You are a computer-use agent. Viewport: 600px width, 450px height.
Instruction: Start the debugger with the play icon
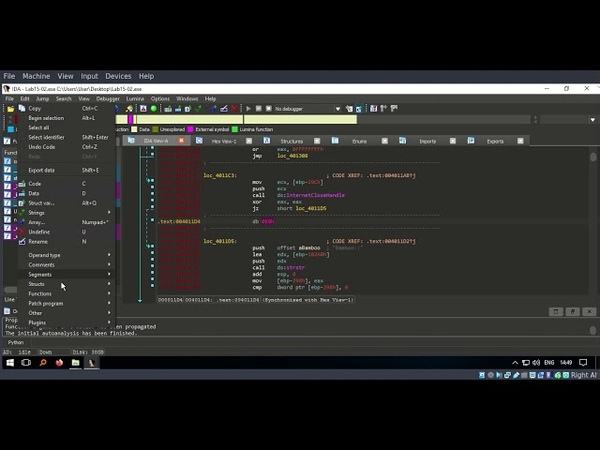point(248,109)
